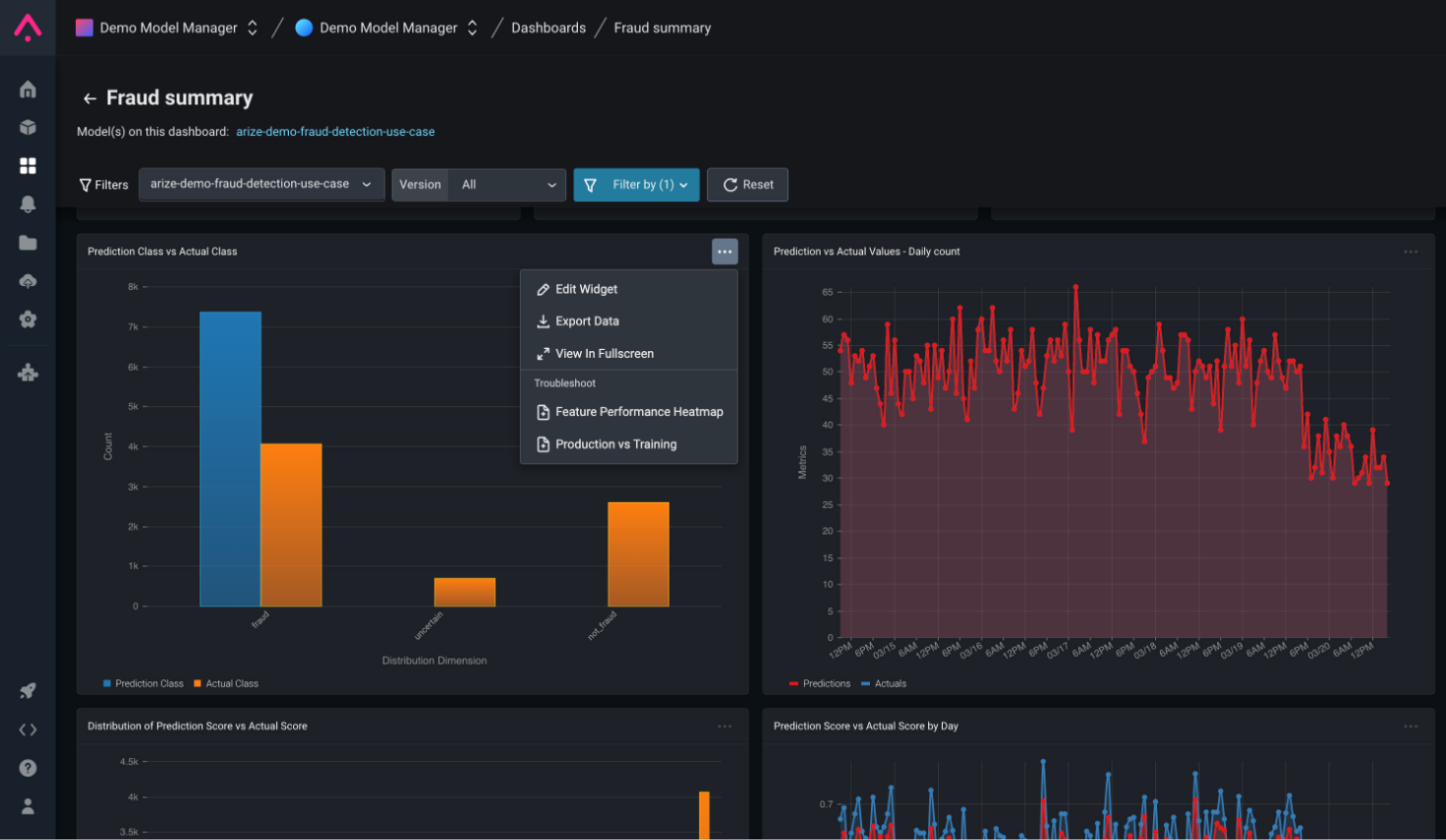The image size is (1446, 840).
Task: Click Distribution of Prediction Score vs Actual Score title
Action: (197, 727)
